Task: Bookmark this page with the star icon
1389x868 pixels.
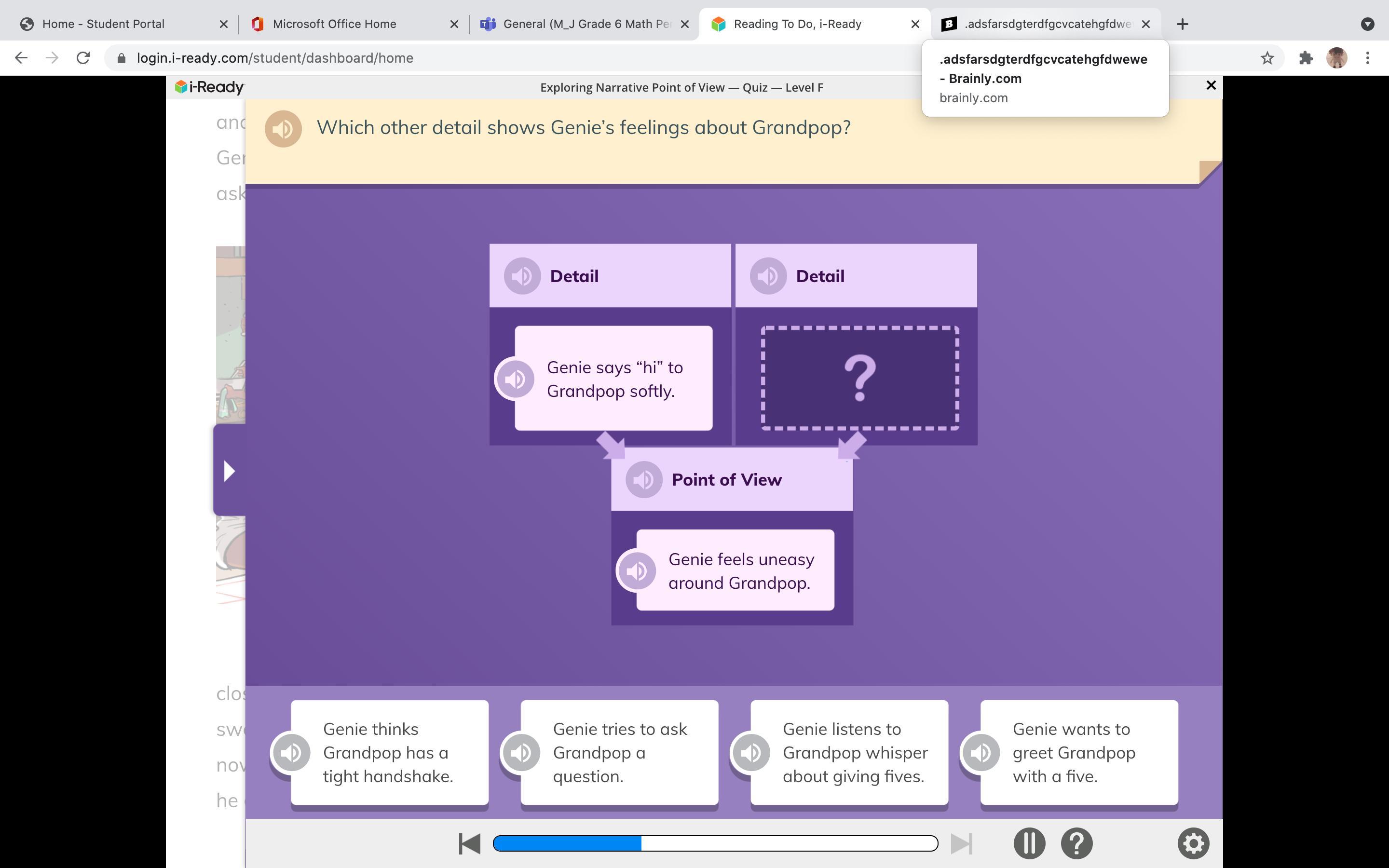Action: (x=1267, y=58)
